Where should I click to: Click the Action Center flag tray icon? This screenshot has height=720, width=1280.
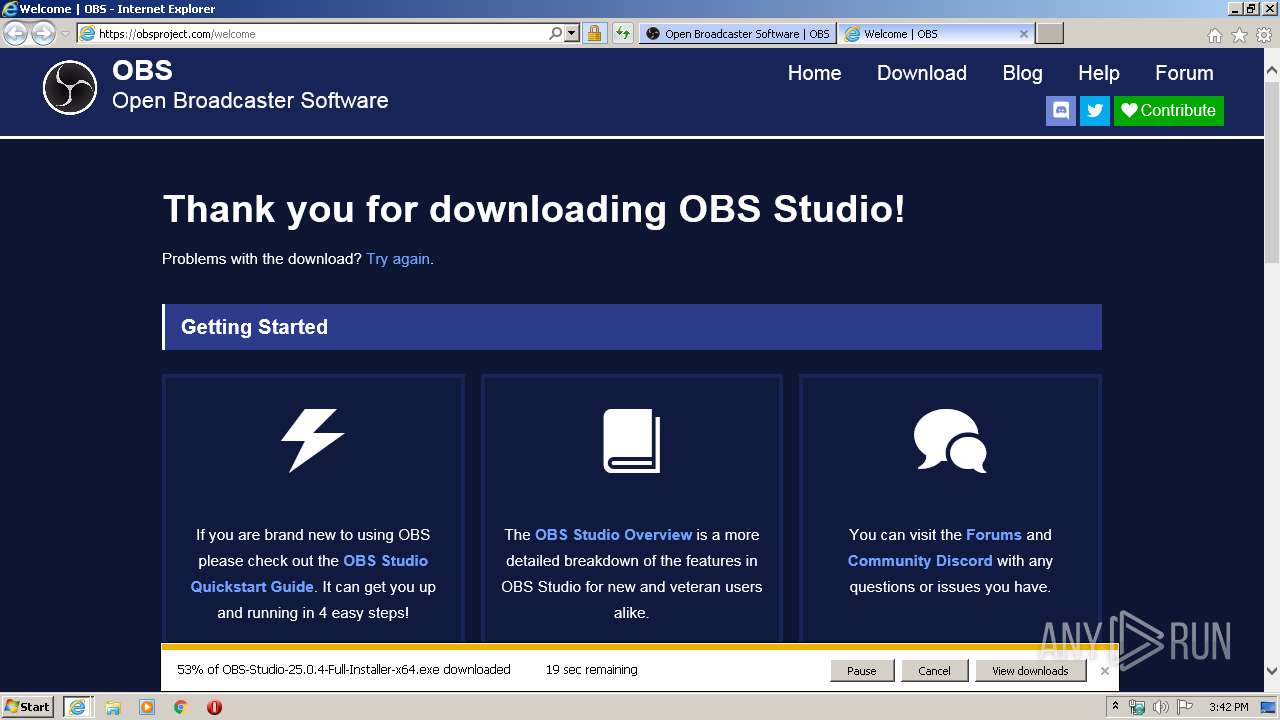(1185, 707)
